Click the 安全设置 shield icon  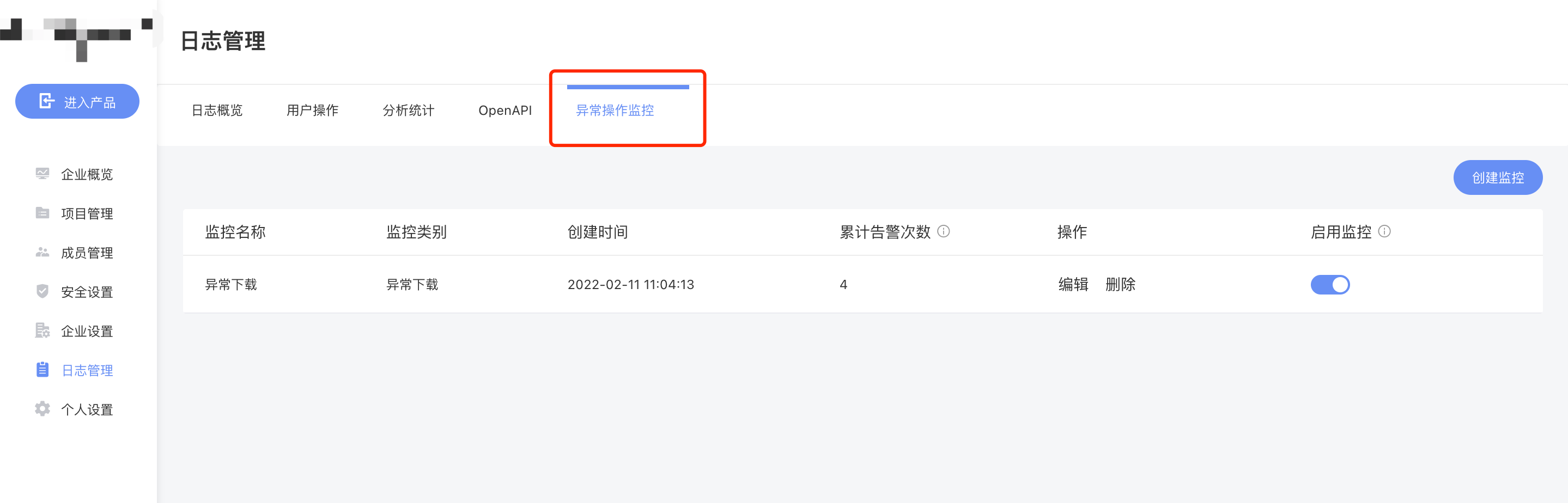tap(42, 291)
